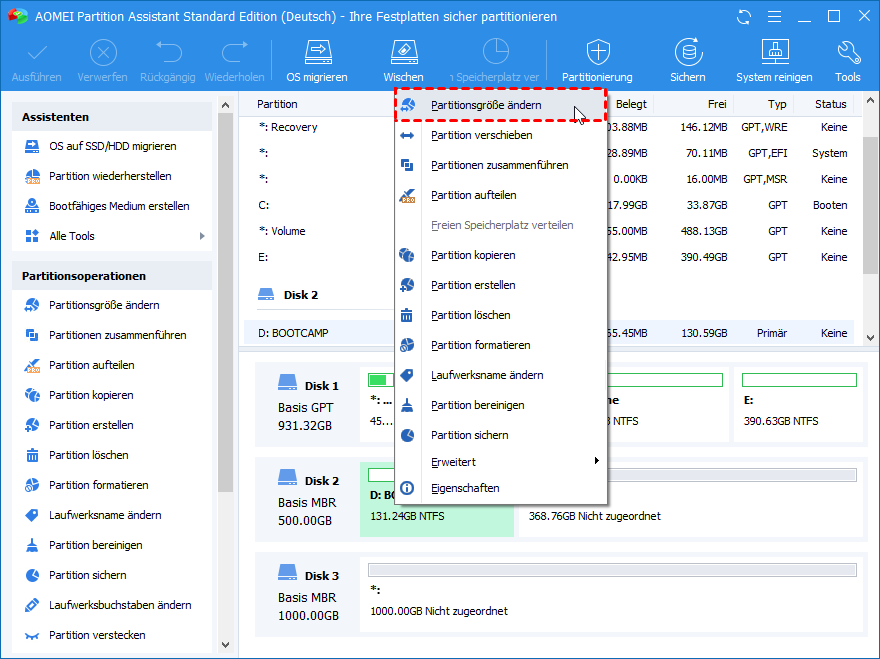Open System reinigen from toolbar
The height and width of the screenshot is (659, 880).
[x=775, y=61]
